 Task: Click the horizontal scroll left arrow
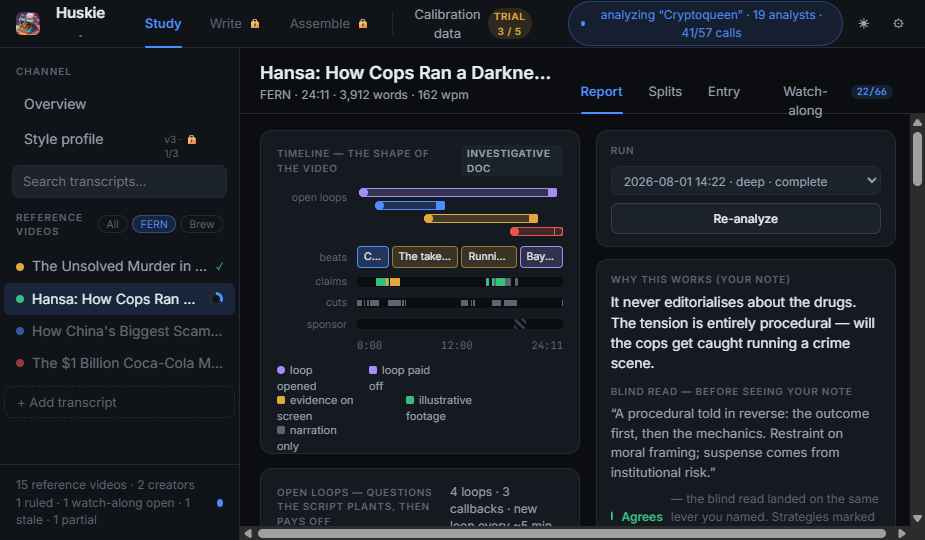[x=248, y=534]
